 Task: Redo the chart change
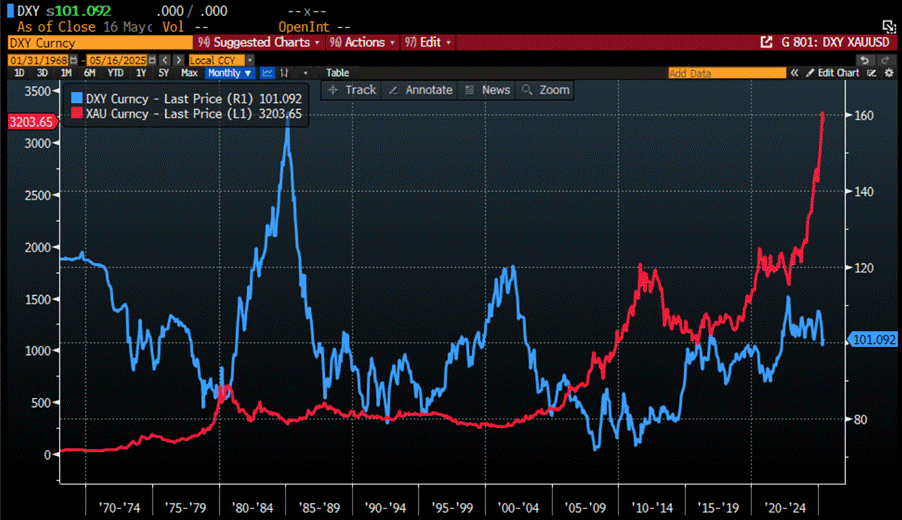pos(886,60)
